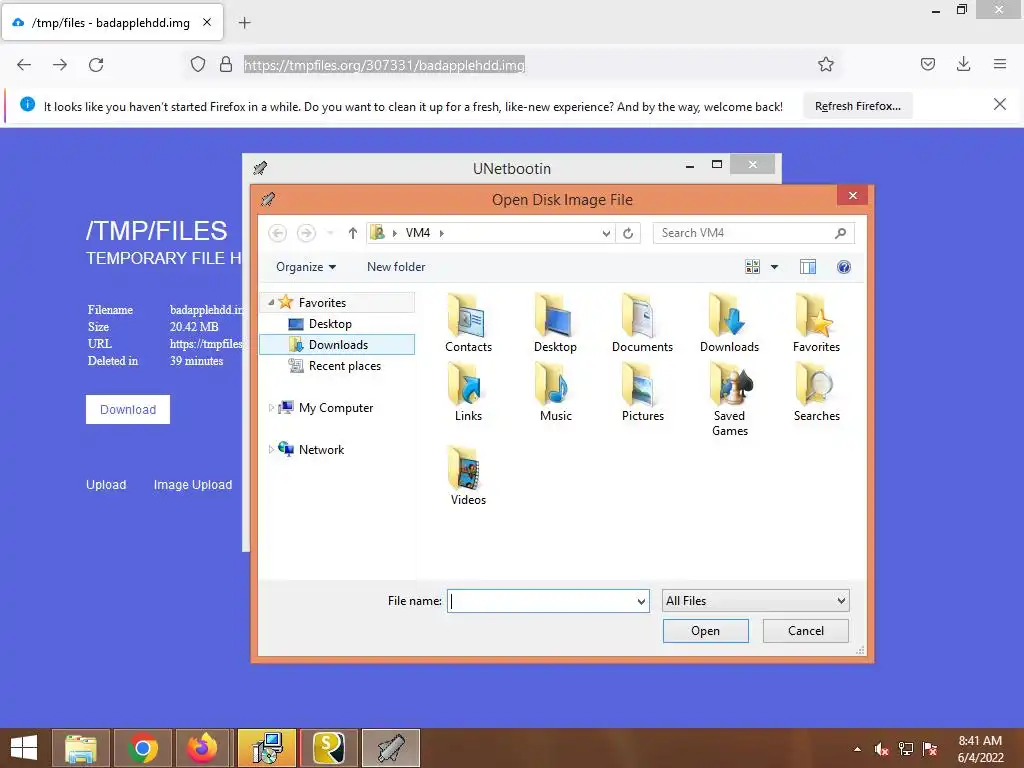Image resolution: width=1024 pixels, height=768 pixels.
Task: Click the Search VM4 box
Action: coord(753,233)
